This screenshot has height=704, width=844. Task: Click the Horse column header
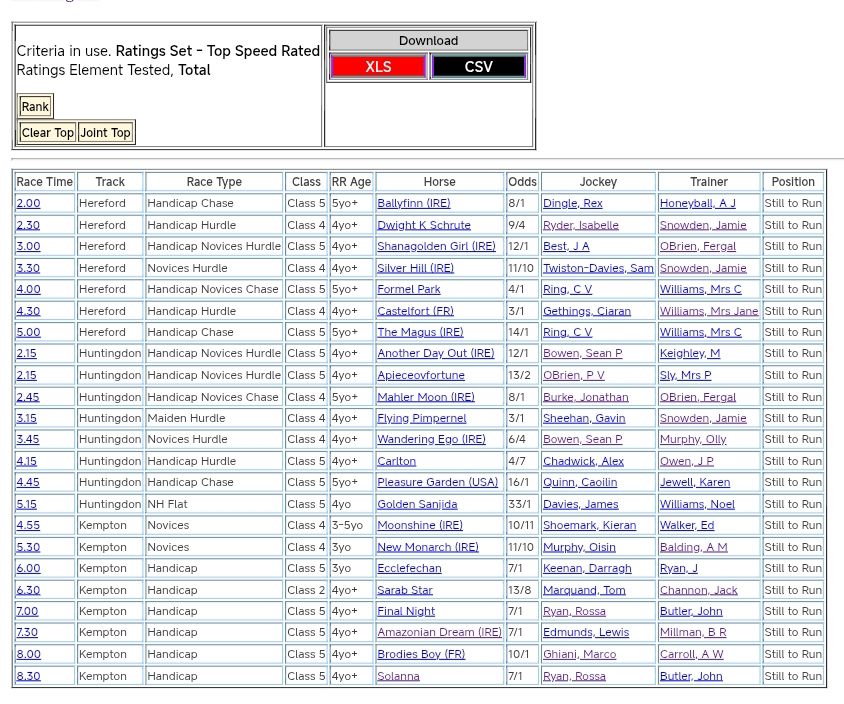439,182
